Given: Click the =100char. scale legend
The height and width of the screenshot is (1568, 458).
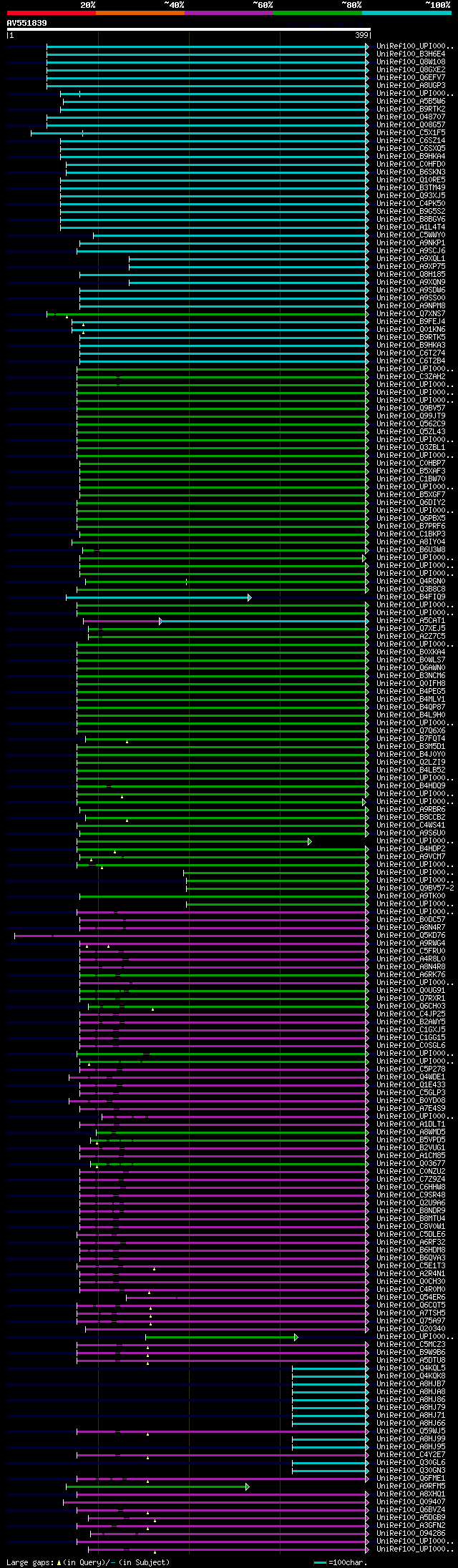Looking at the screenshot, I should [341, 1562].
